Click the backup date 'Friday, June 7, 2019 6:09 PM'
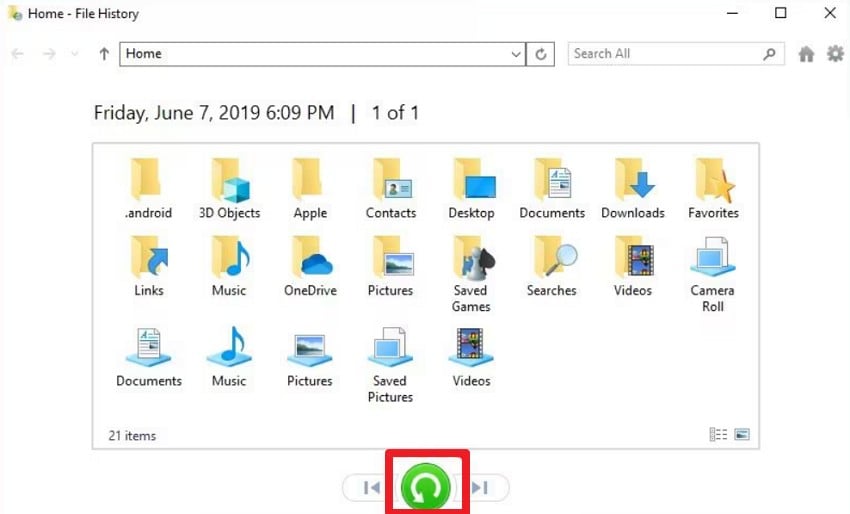The height and width of the screenshot is (514, 850). click(x=214, y=113)
